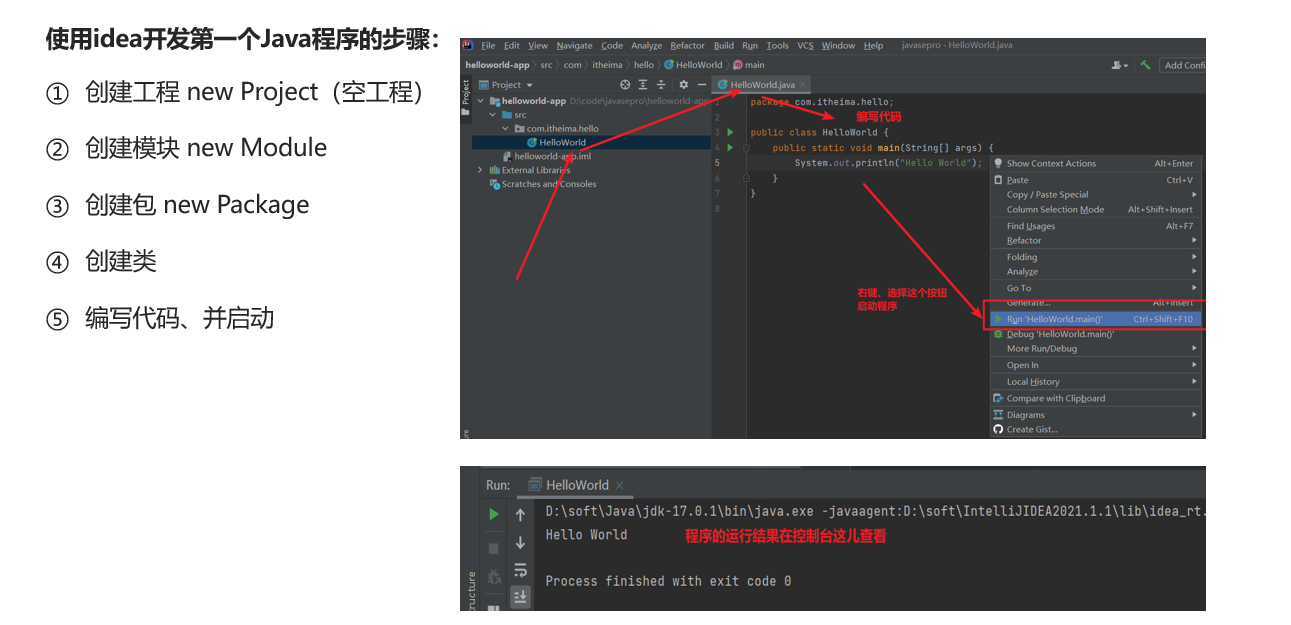Click itheima breadcrumb in navigation bar

point(607,65)
